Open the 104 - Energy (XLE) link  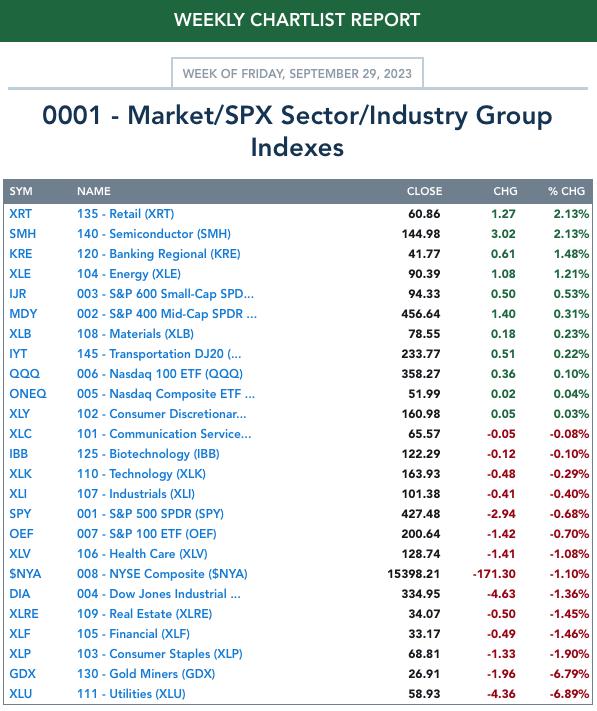(x=129, y=274)
